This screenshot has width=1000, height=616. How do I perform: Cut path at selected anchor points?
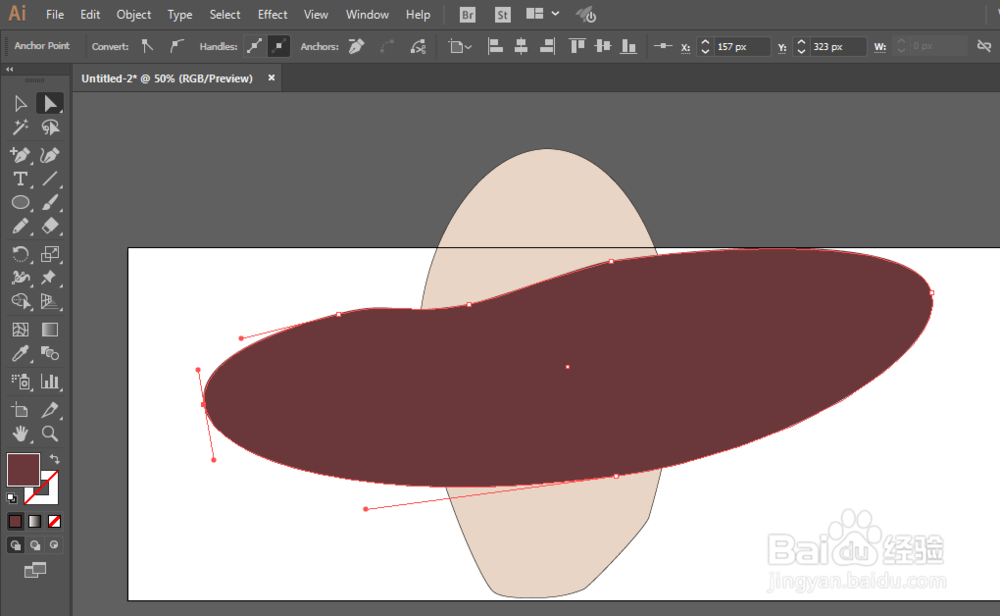(x=418, y=46)
